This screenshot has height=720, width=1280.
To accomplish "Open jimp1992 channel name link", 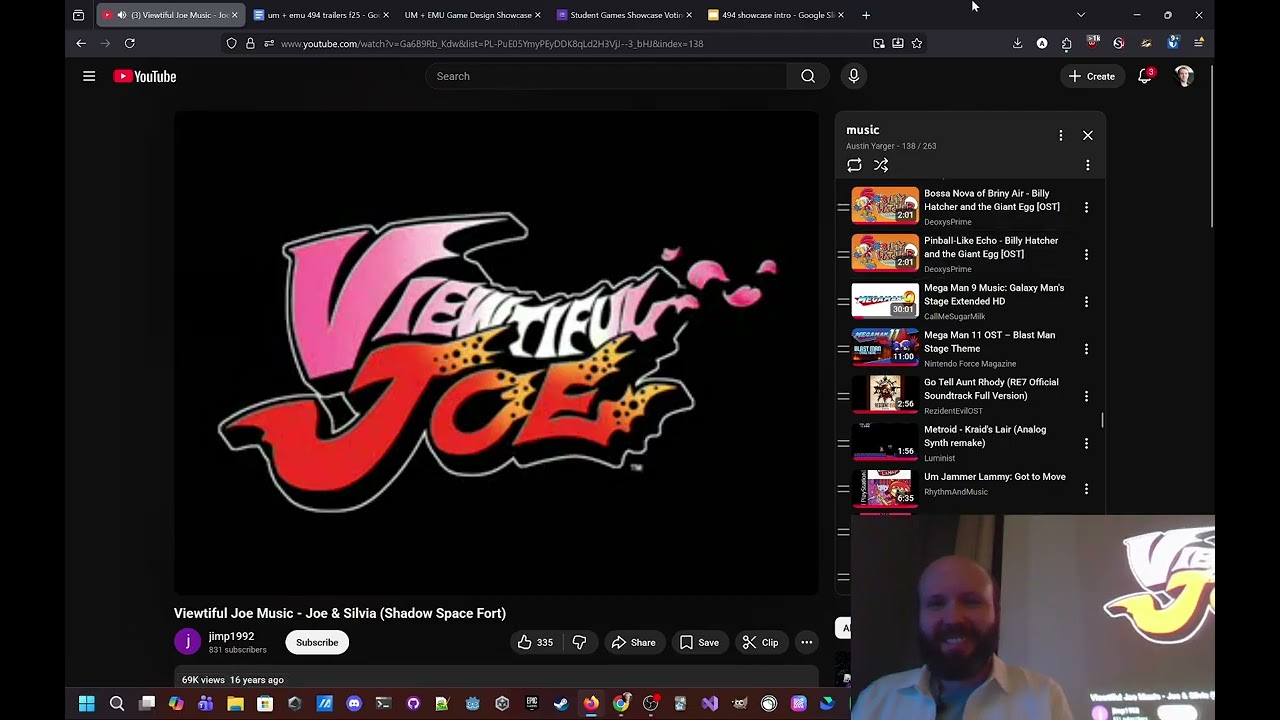I will tap(231, 636).
